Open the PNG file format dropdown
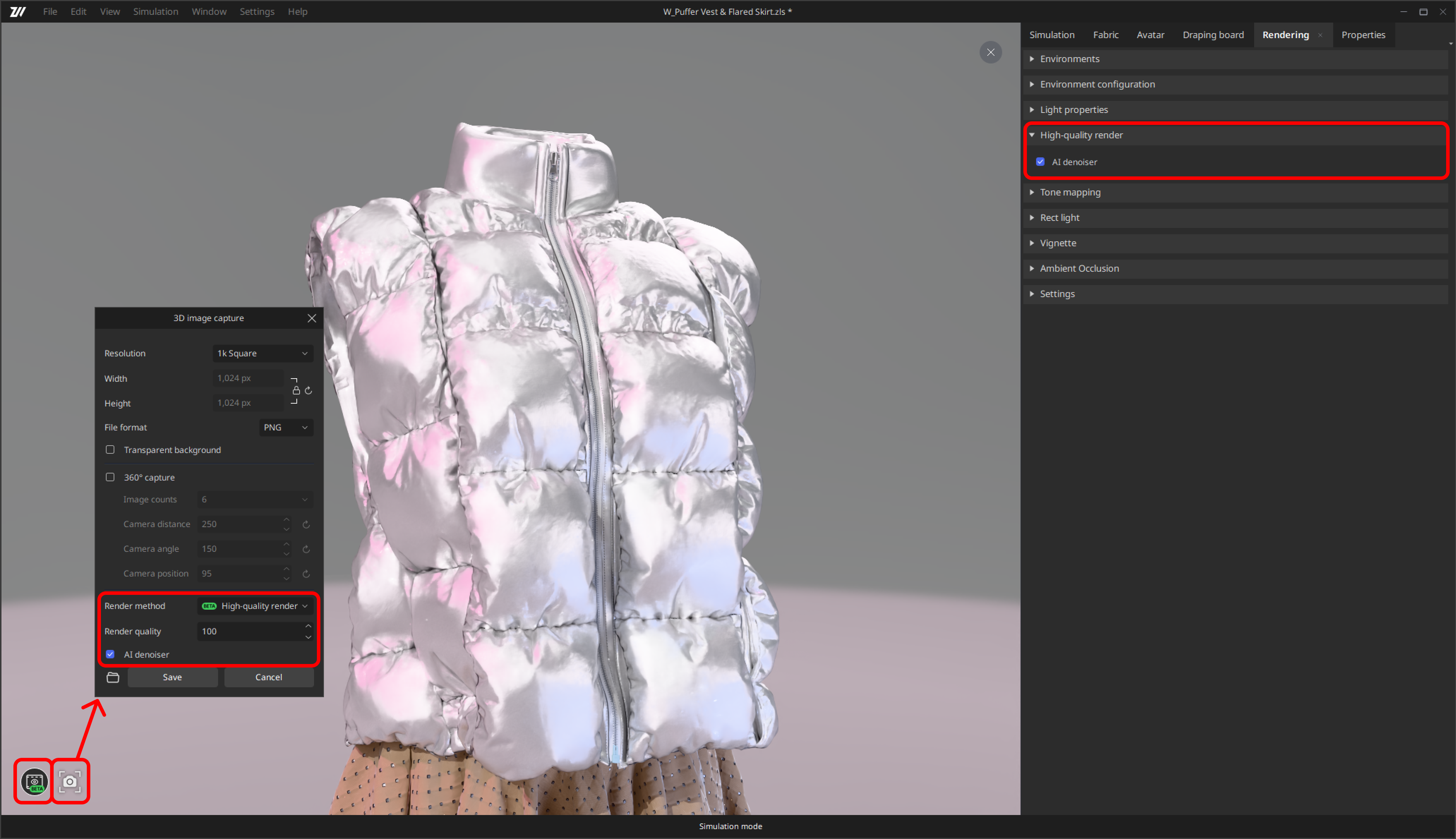The width and height of the screenshot is (1456, 839). pyautogui.click(x=286, y=427)
